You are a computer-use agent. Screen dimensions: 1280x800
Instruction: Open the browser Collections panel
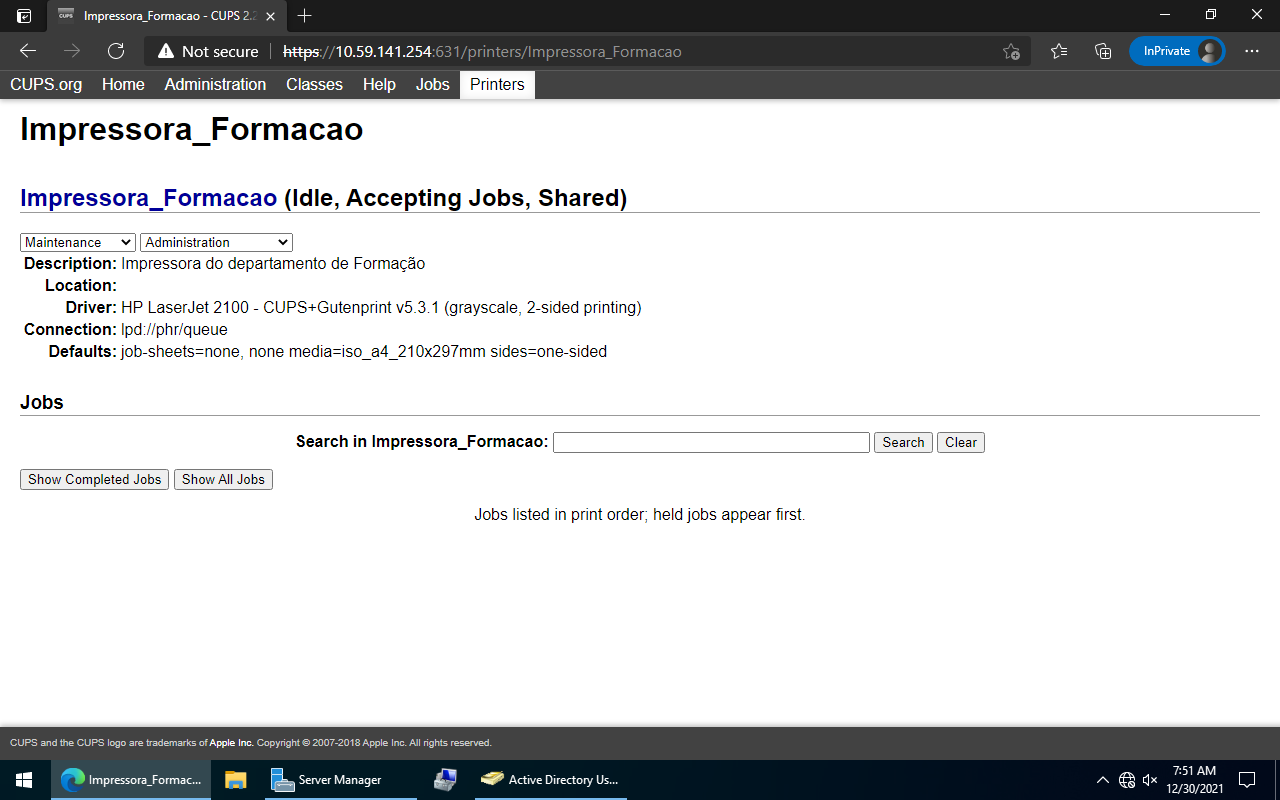1102,50
